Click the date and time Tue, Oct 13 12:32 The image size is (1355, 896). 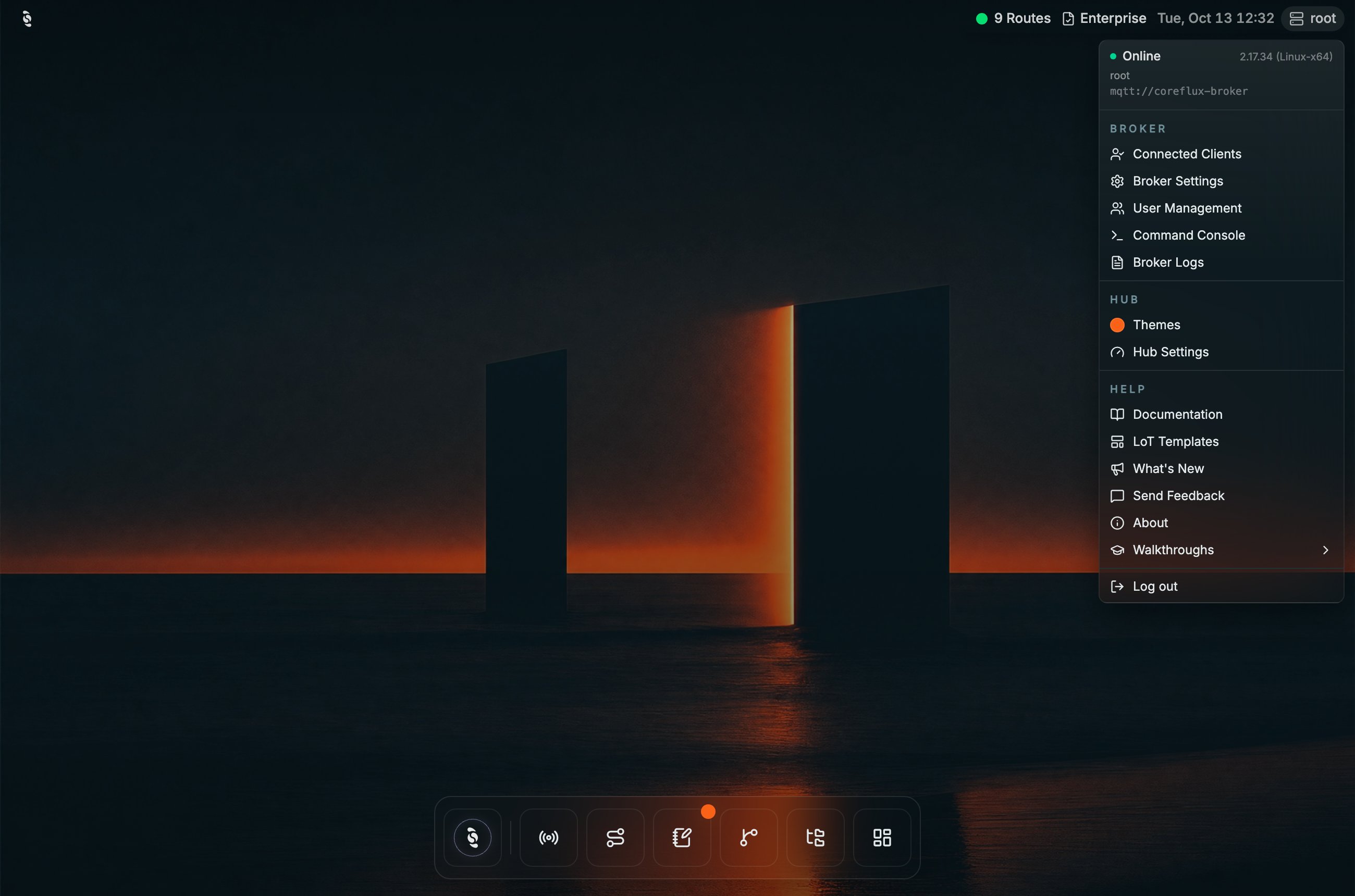pos(1215,18)
